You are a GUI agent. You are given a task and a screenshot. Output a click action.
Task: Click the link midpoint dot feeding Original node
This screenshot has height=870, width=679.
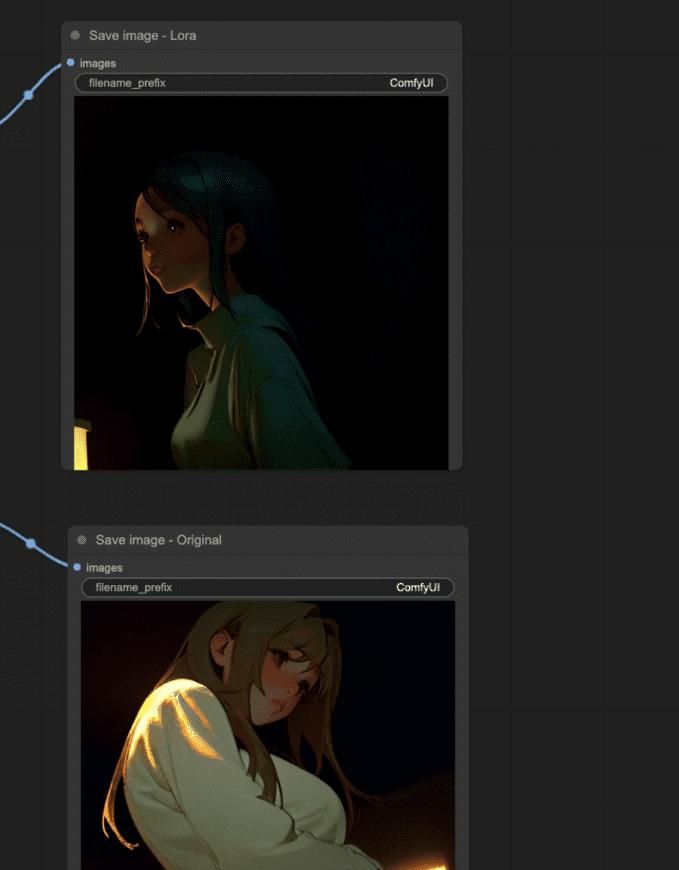[x=31, y=544]
